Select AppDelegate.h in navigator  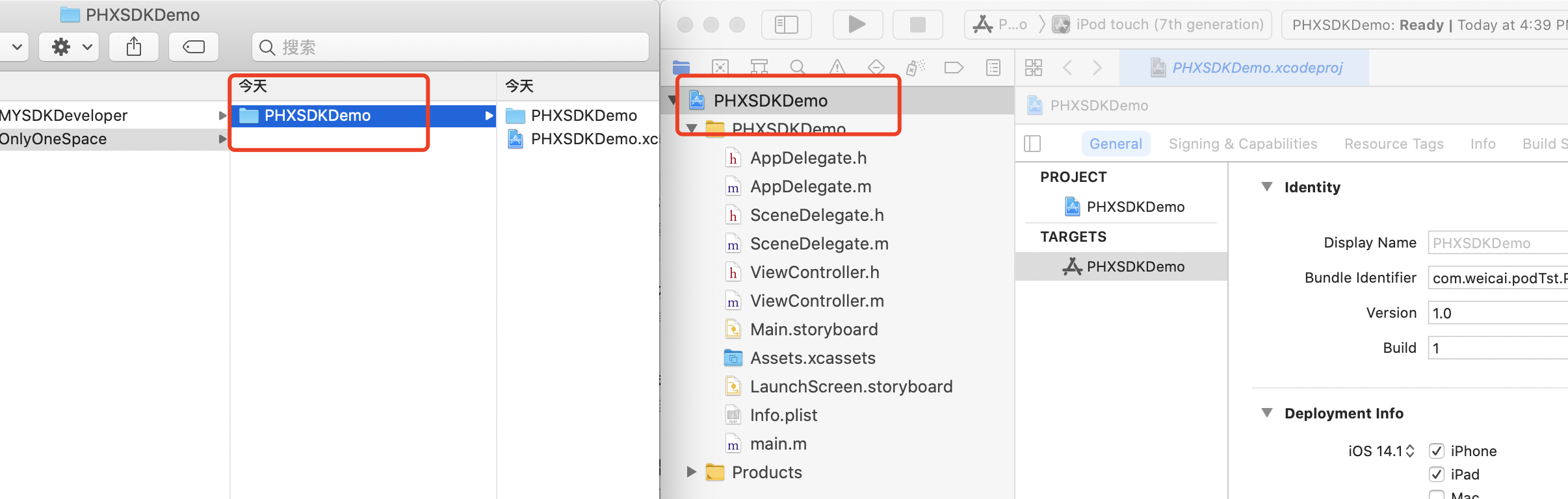click(x=808, y=158)
